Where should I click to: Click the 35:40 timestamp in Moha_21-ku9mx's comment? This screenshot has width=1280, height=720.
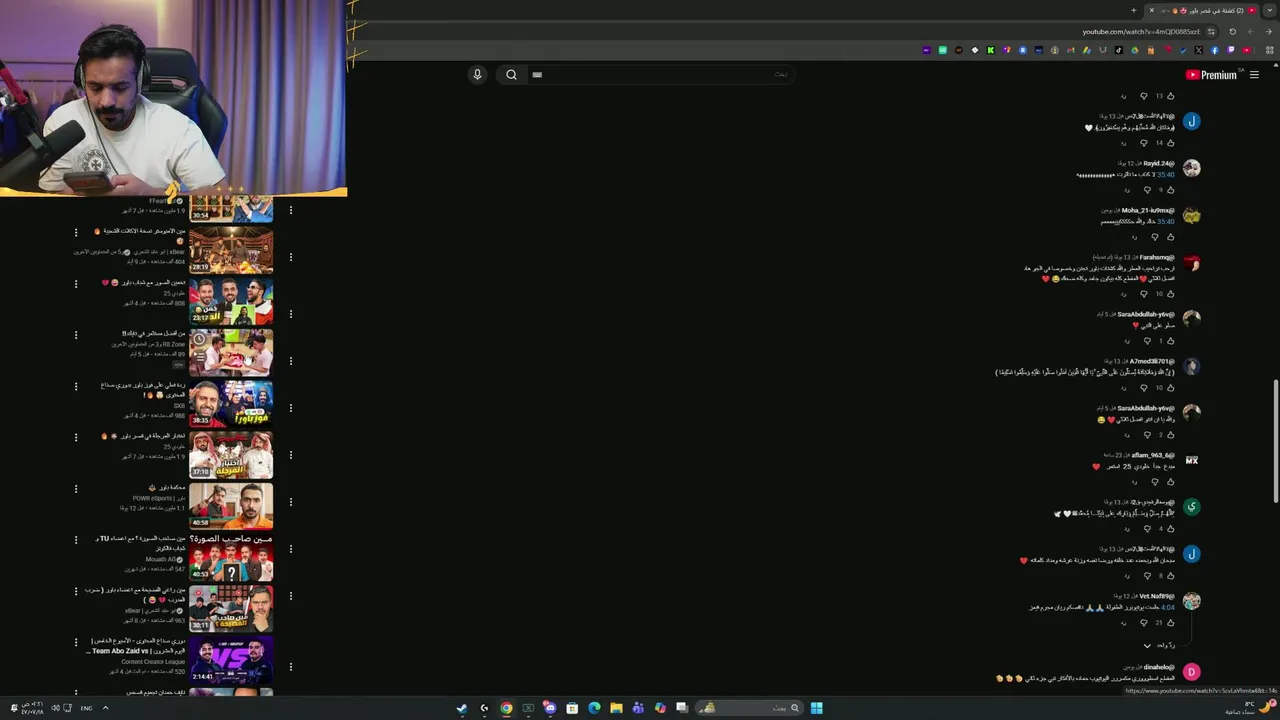tap(1166, 222)
